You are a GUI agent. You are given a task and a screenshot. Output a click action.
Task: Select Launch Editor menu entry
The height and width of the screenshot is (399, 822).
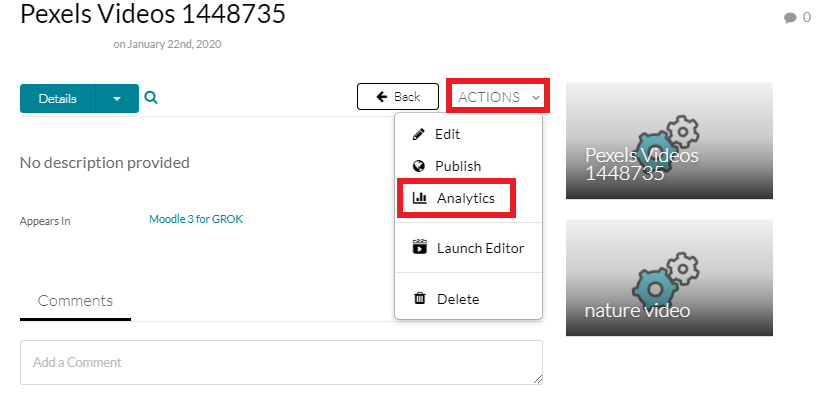[x=468, y=247]
